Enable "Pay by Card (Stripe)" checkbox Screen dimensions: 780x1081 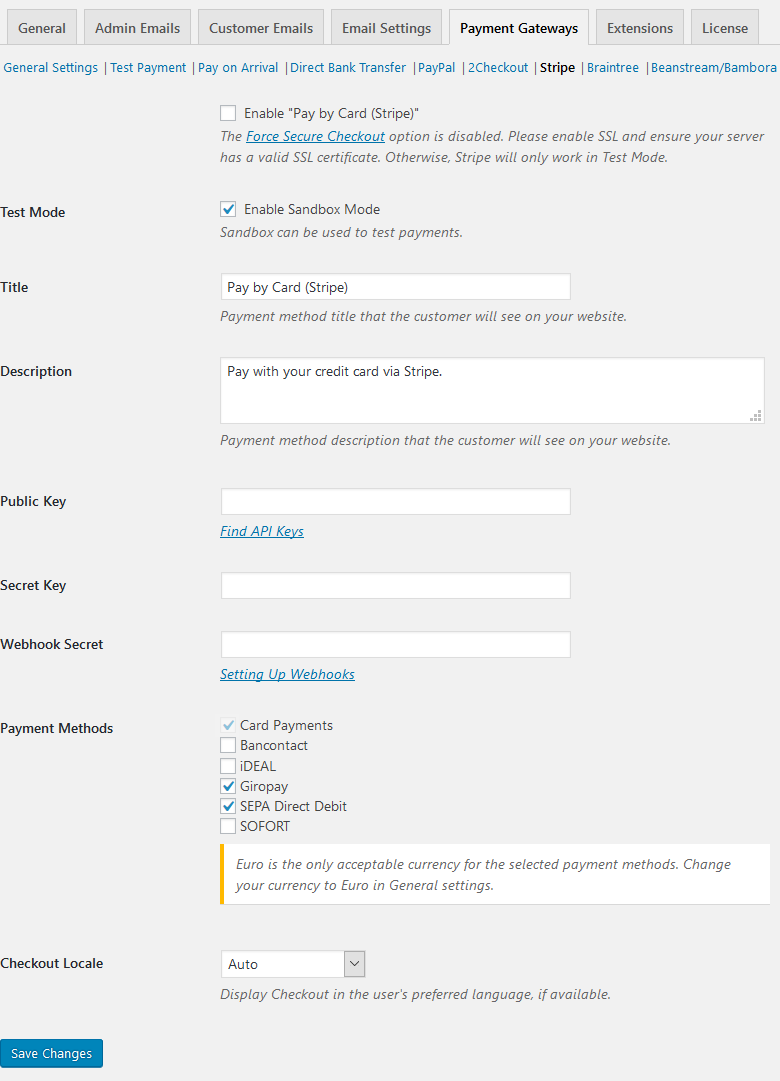point(228,114)
